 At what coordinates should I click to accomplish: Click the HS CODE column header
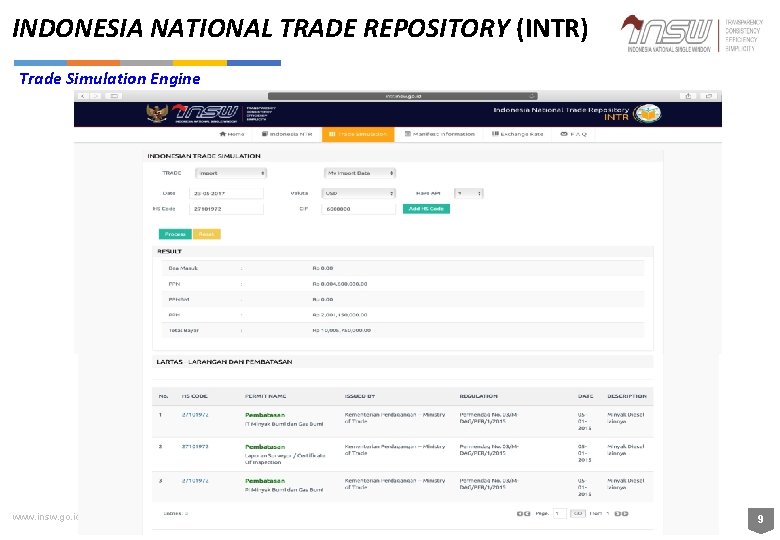[195, 396]
